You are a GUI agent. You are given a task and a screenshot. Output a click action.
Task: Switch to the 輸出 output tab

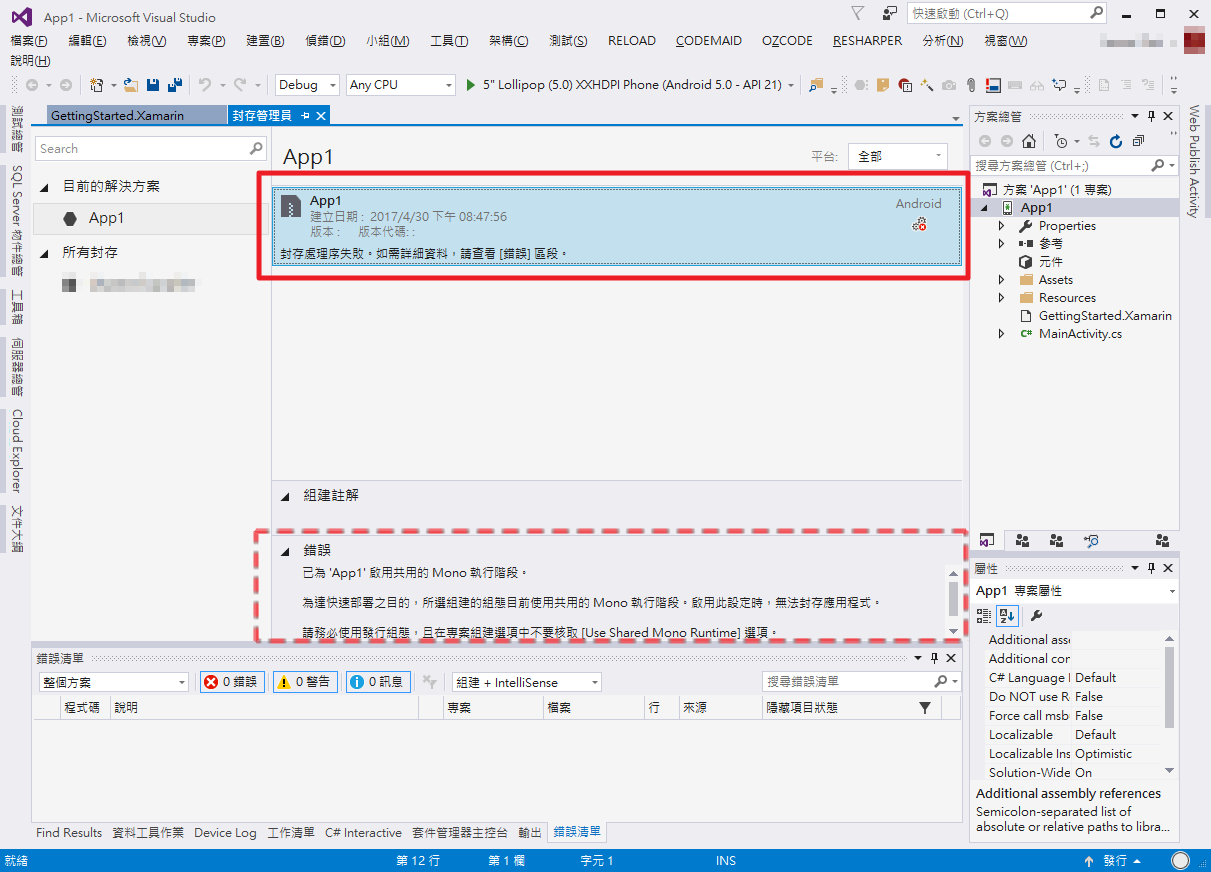(530, 832)
